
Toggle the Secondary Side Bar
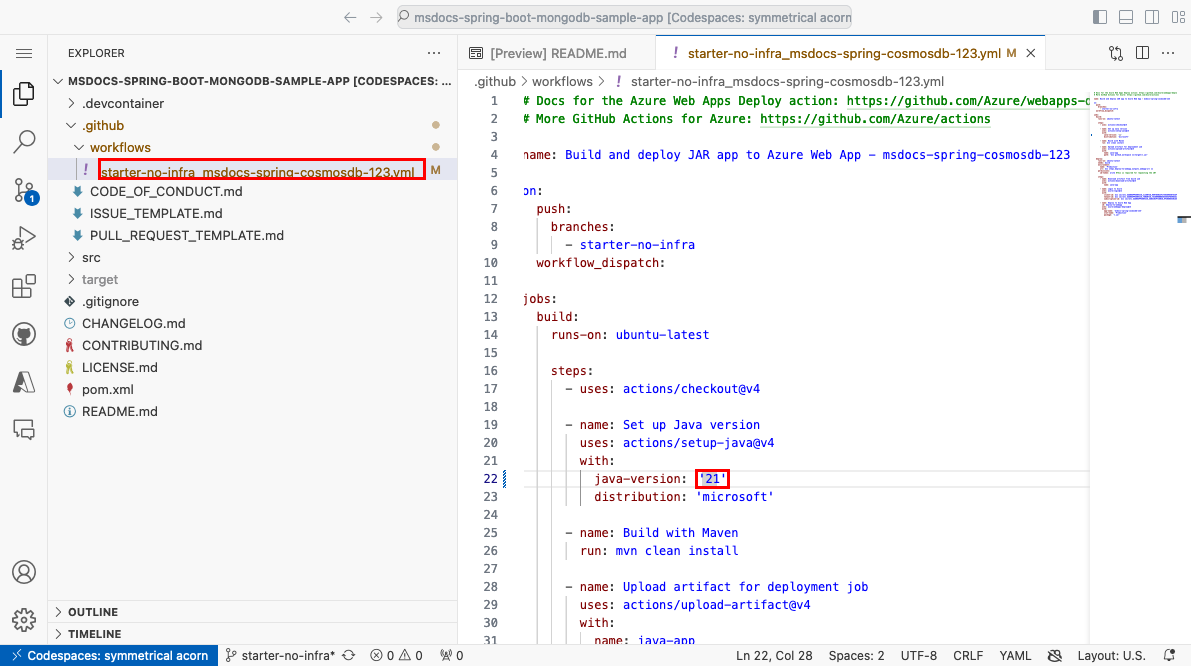pos(1152,16)
